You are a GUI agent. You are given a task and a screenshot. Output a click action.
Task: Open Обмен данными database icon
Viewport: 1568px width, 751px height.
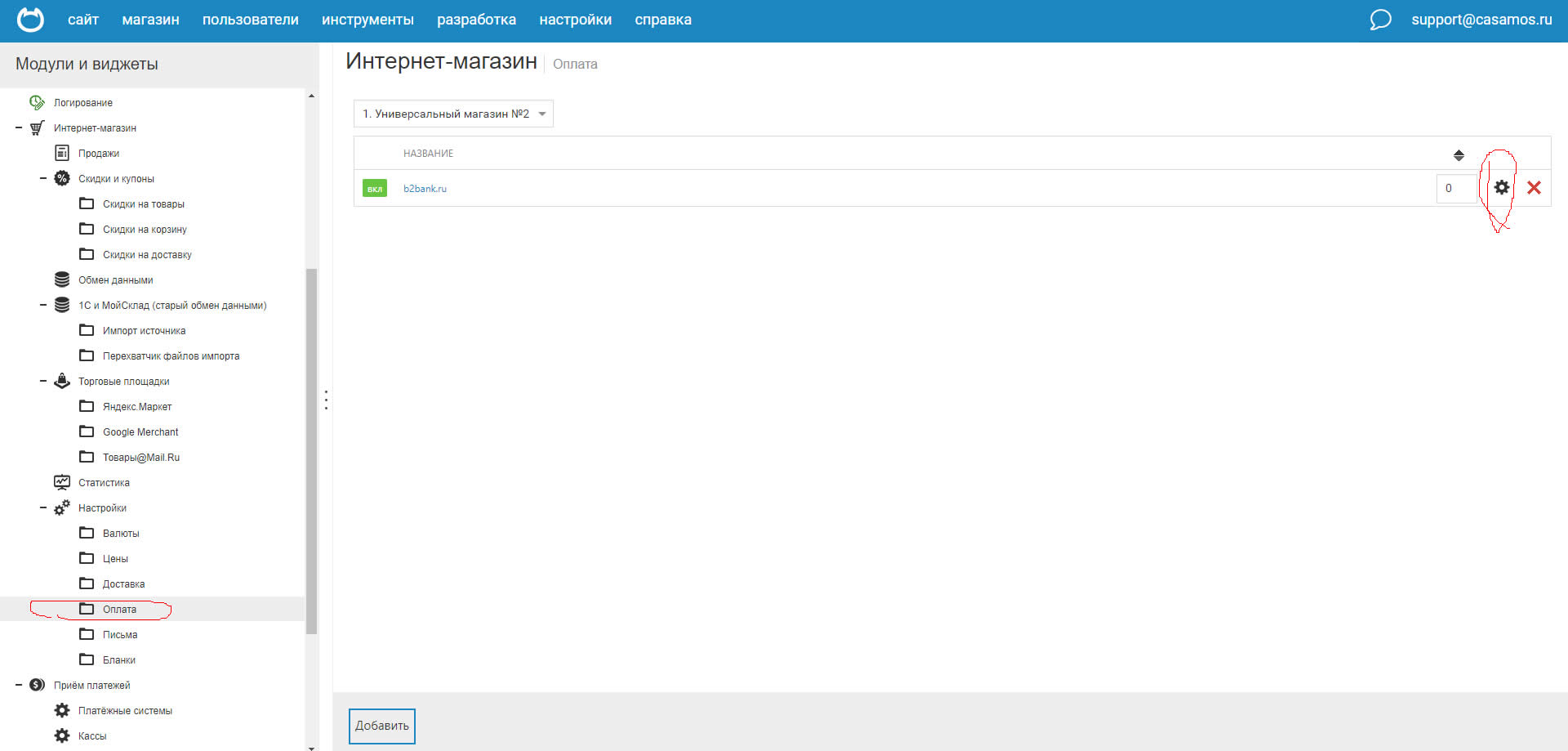(62, 279)
